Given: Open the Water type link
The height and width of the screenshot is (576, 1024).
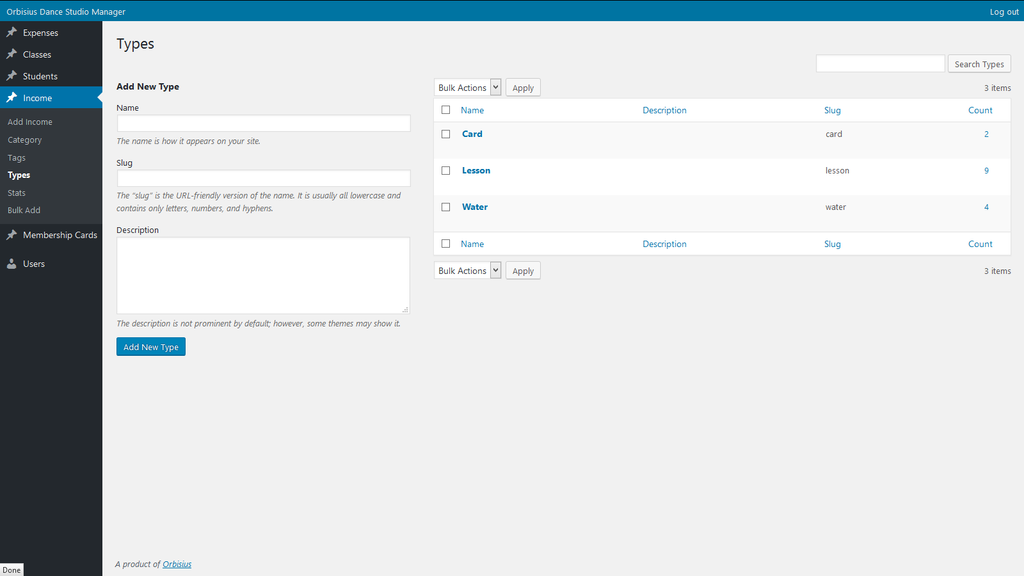Looking at the screenshot, I should tap(475, 207).
